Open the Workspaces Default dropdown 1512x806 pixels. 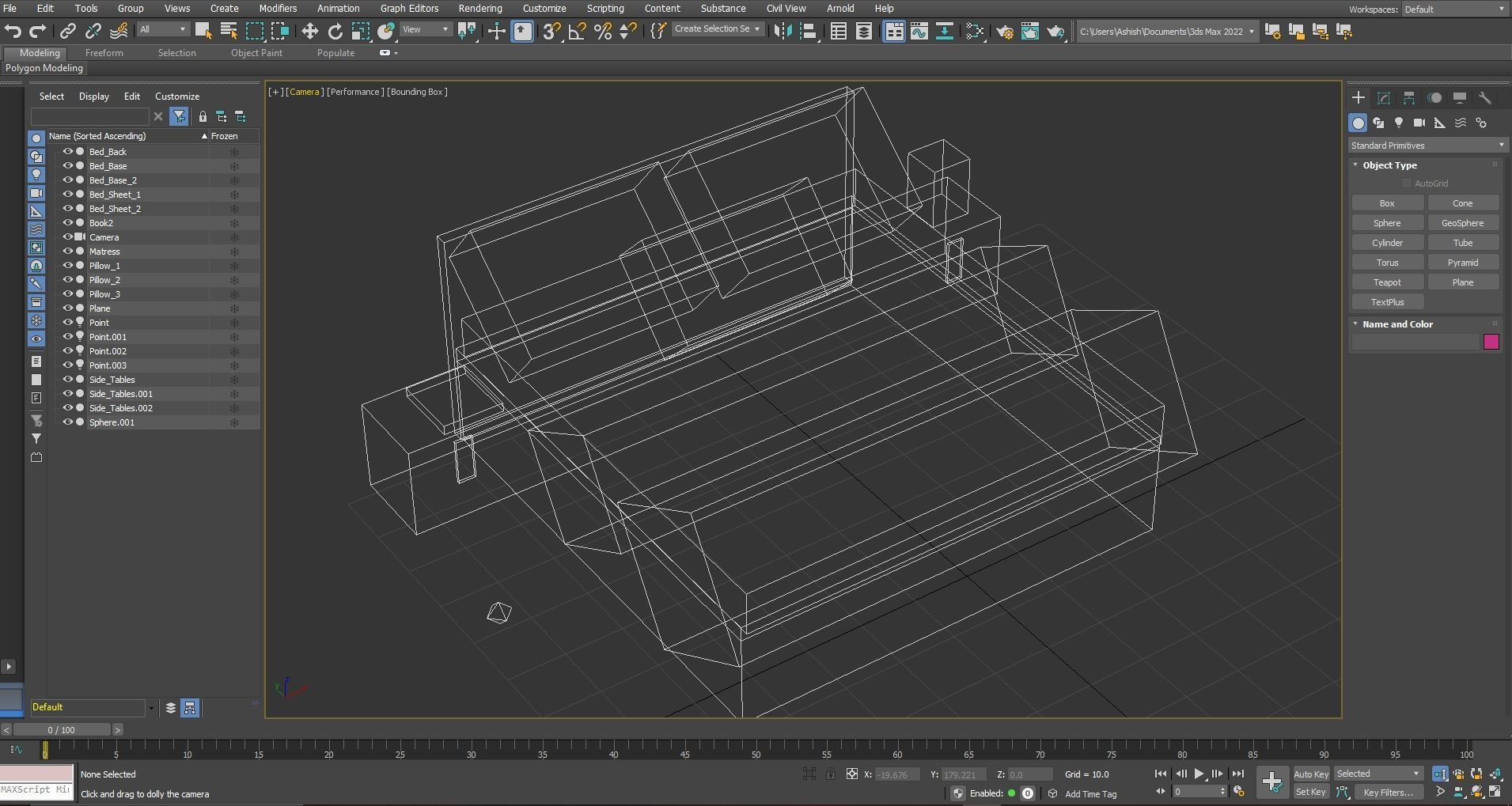1453,9
